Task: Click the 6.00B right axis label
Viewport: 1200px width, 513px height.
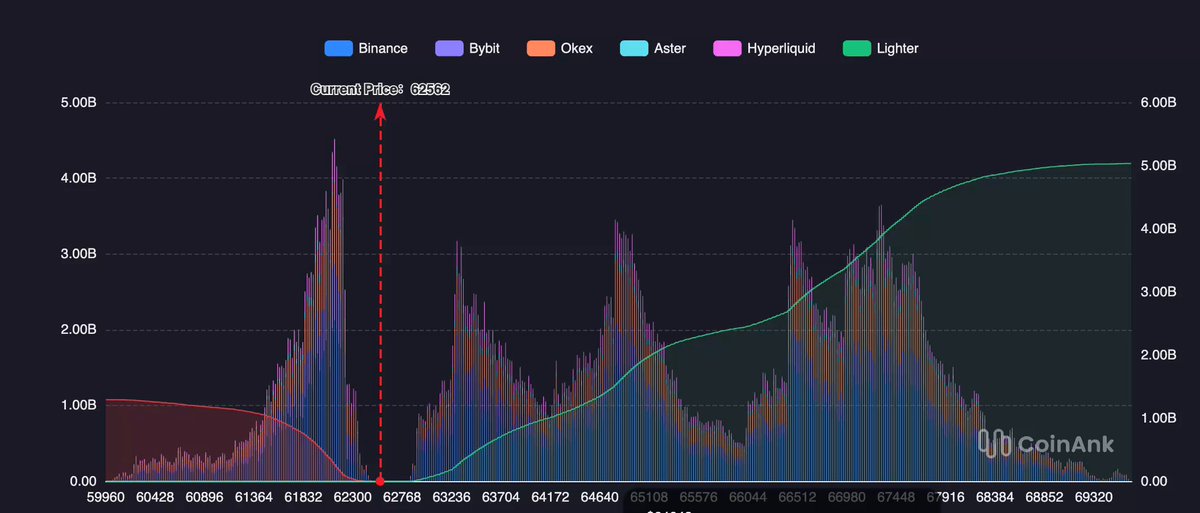Action: [x=1159, y=103]
